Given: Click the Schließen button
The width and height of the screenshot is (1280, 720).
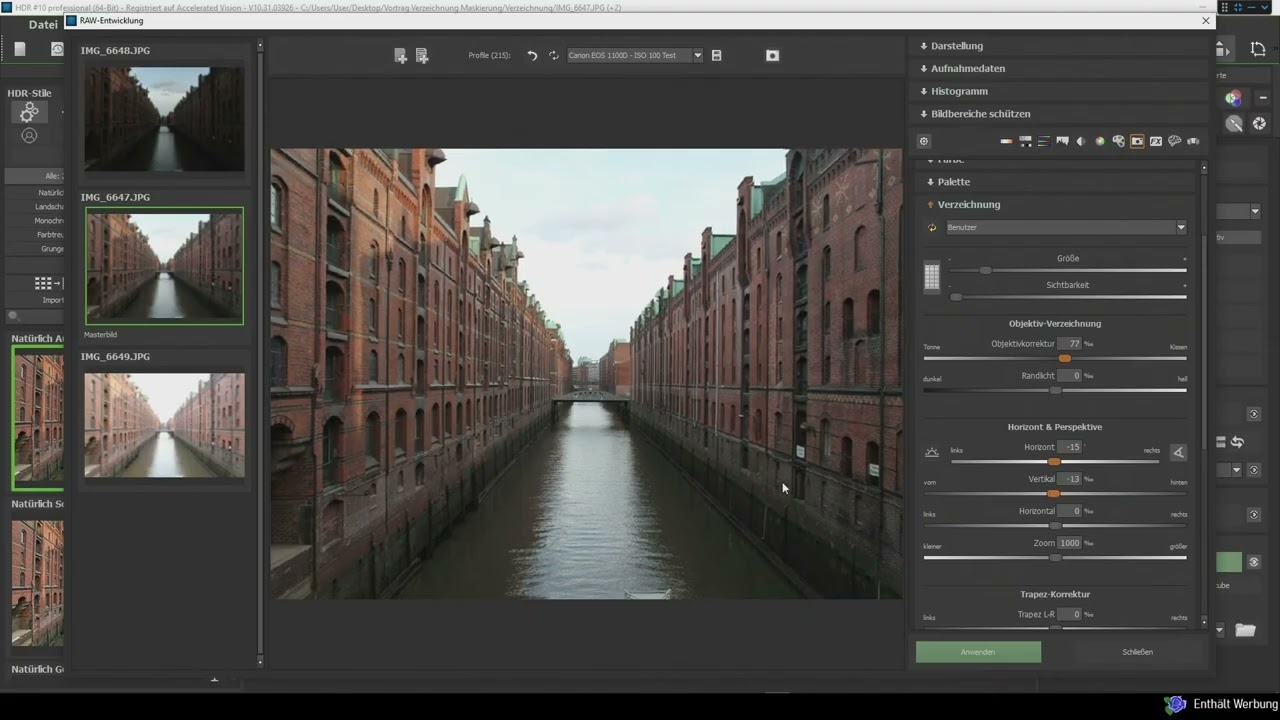Looking at the screenshot, I should click(x=1137, y=652).
